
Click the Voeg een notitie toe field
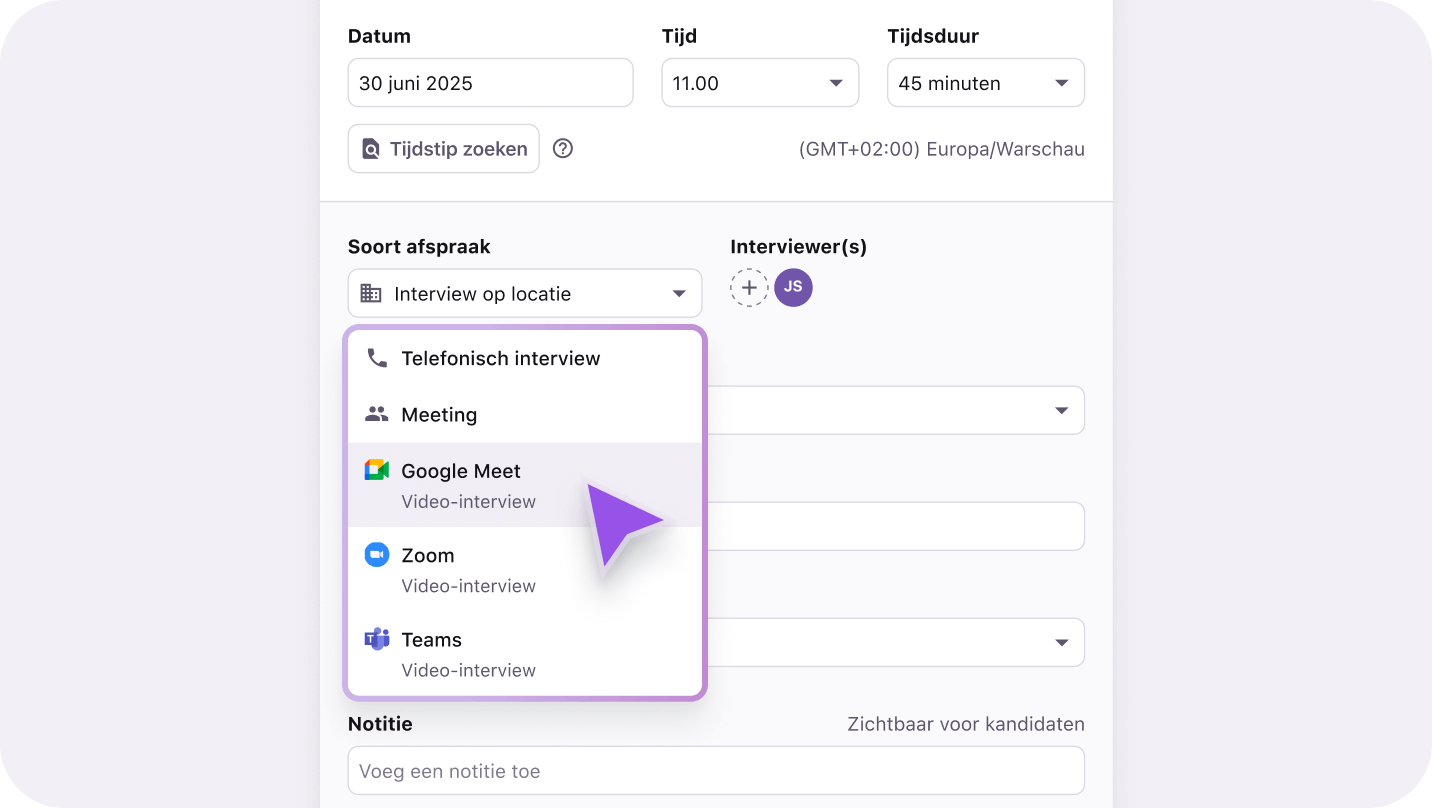(716, 770)
